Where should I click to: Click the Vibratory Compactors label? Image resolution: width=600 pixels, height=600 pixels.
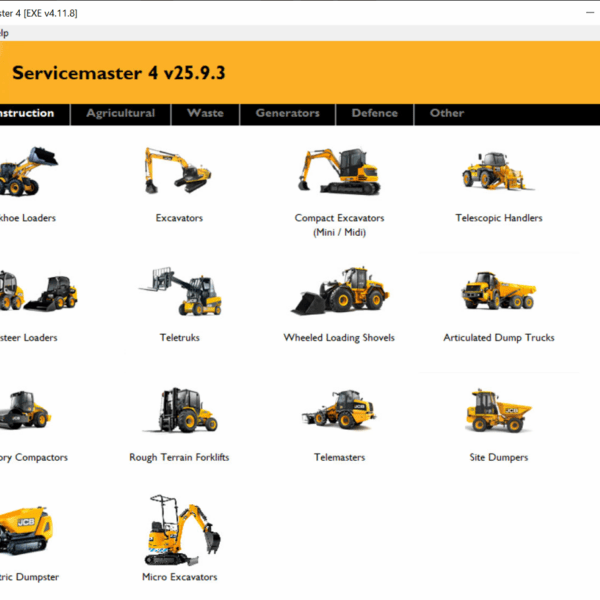click(x=34, y=458)
